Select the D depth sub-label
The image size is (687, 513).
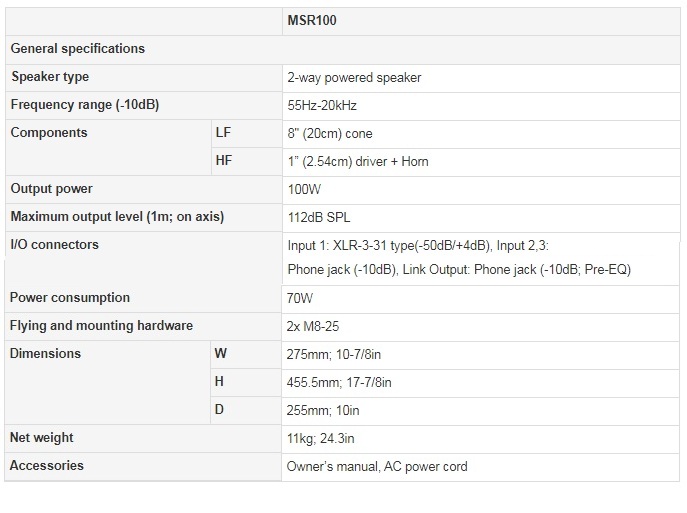click(x=219, y=410)
